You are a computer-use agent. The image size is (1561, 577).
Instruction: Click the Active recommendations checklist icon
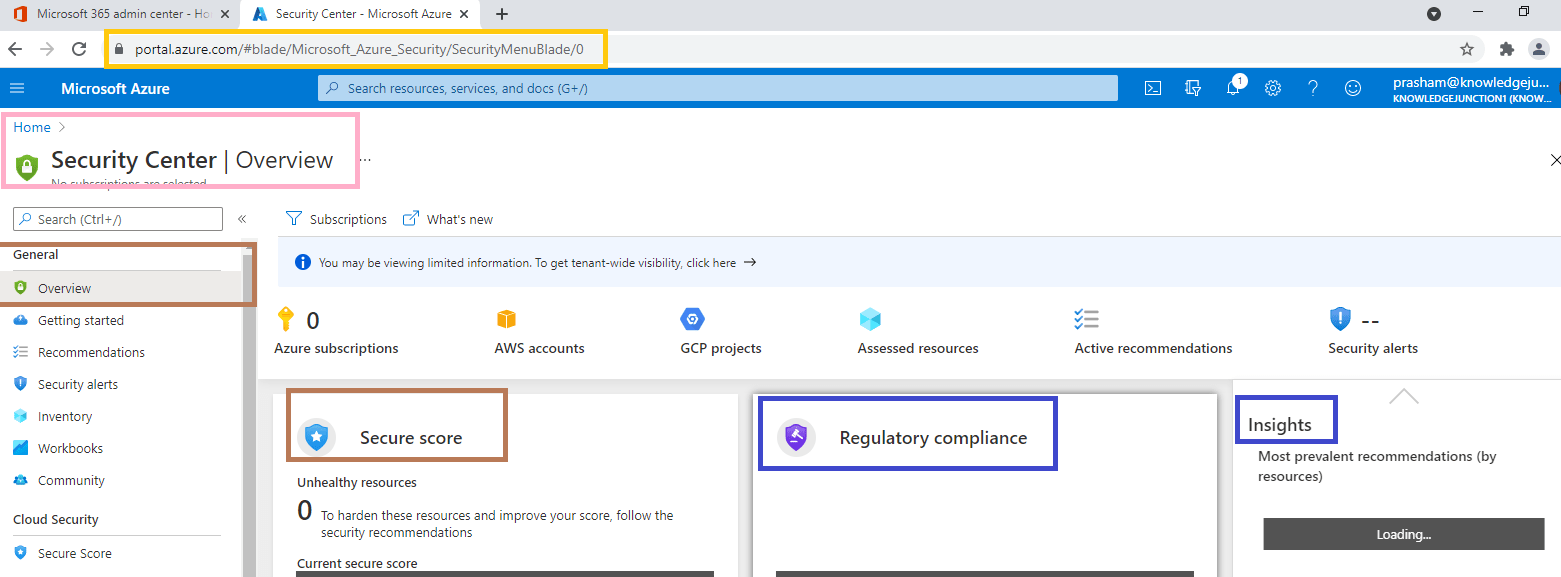(x=1086, y=319)
